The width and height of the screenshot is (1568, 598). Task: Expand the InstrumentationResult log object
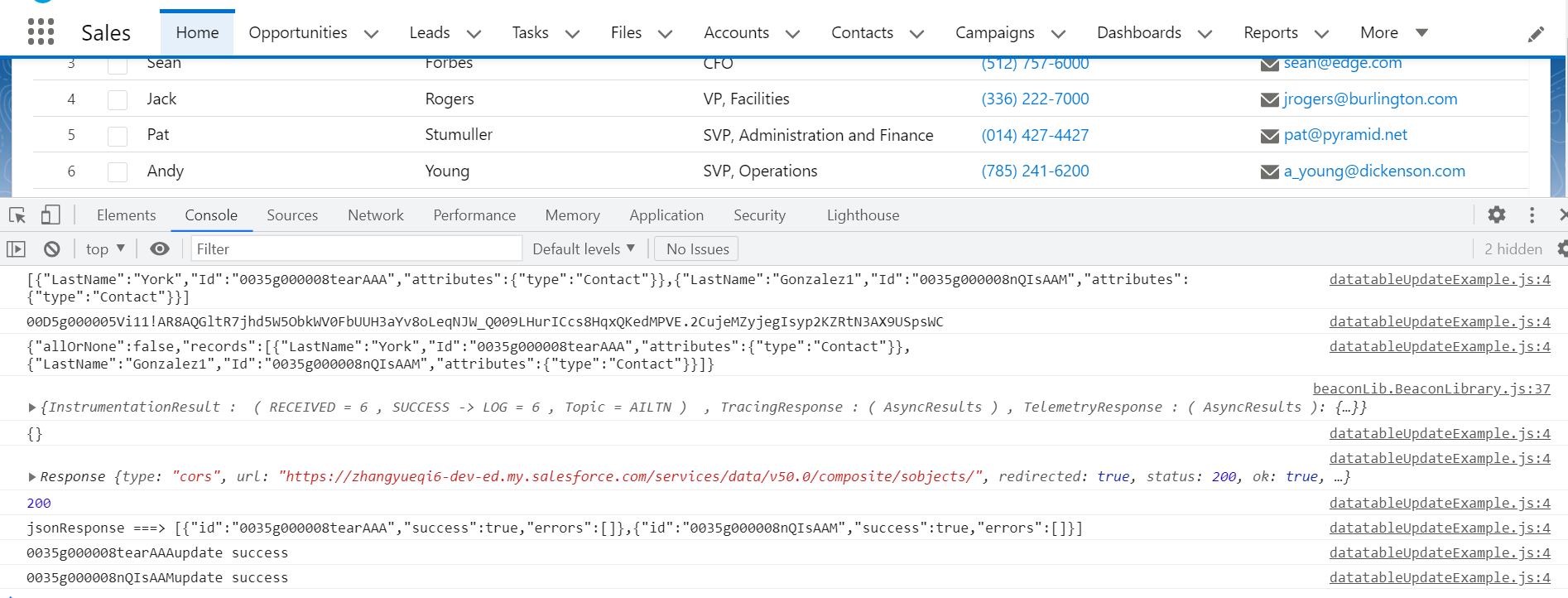(x=31, y=408)
